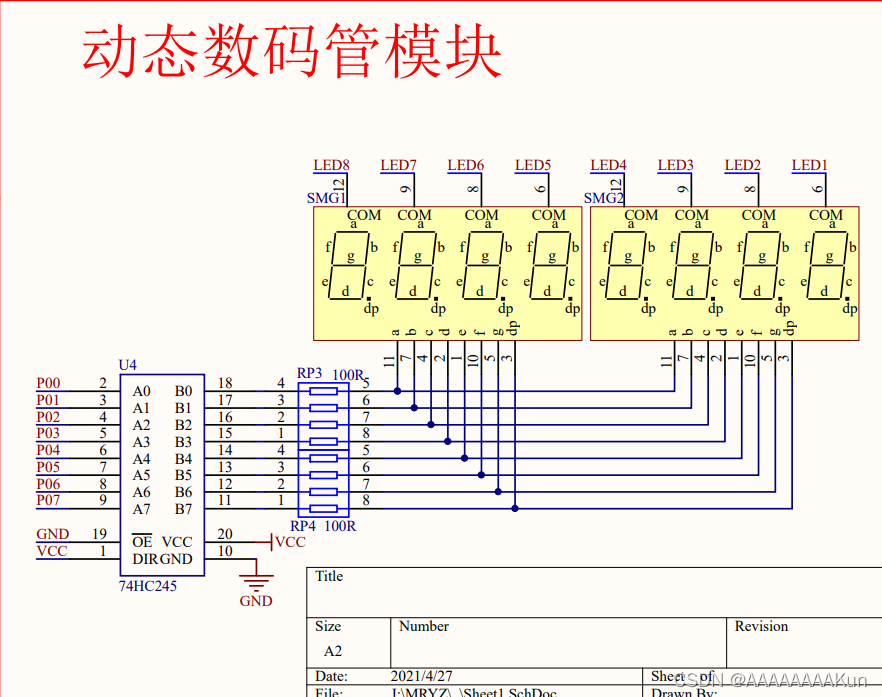This screenshot has height=697, width=882.
Task: Click the 100R value next to RP4
Action: coord(340,526)
